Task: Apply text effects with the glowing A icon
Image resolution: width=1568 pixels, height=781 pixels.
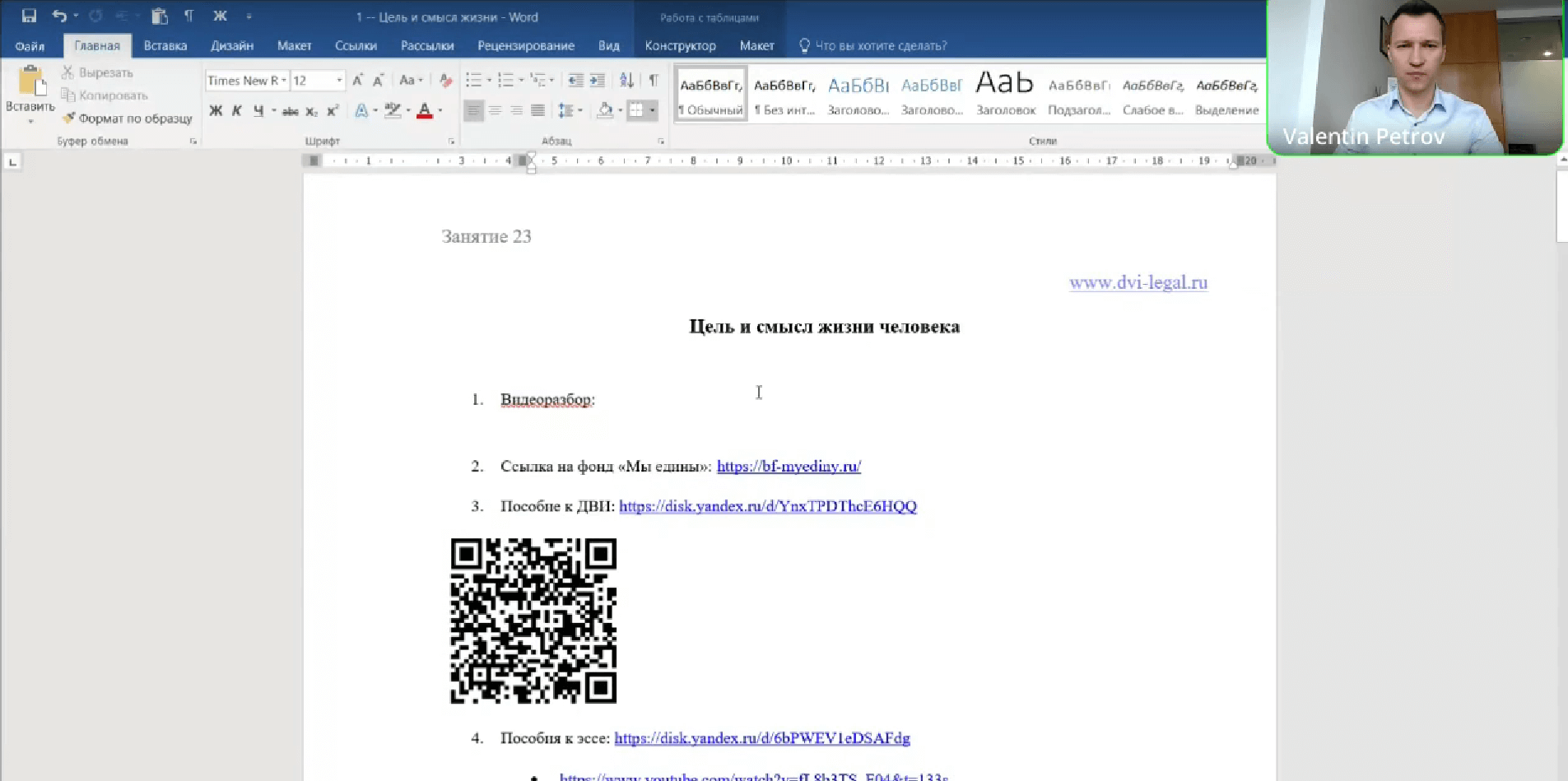Action: [361, 111]
